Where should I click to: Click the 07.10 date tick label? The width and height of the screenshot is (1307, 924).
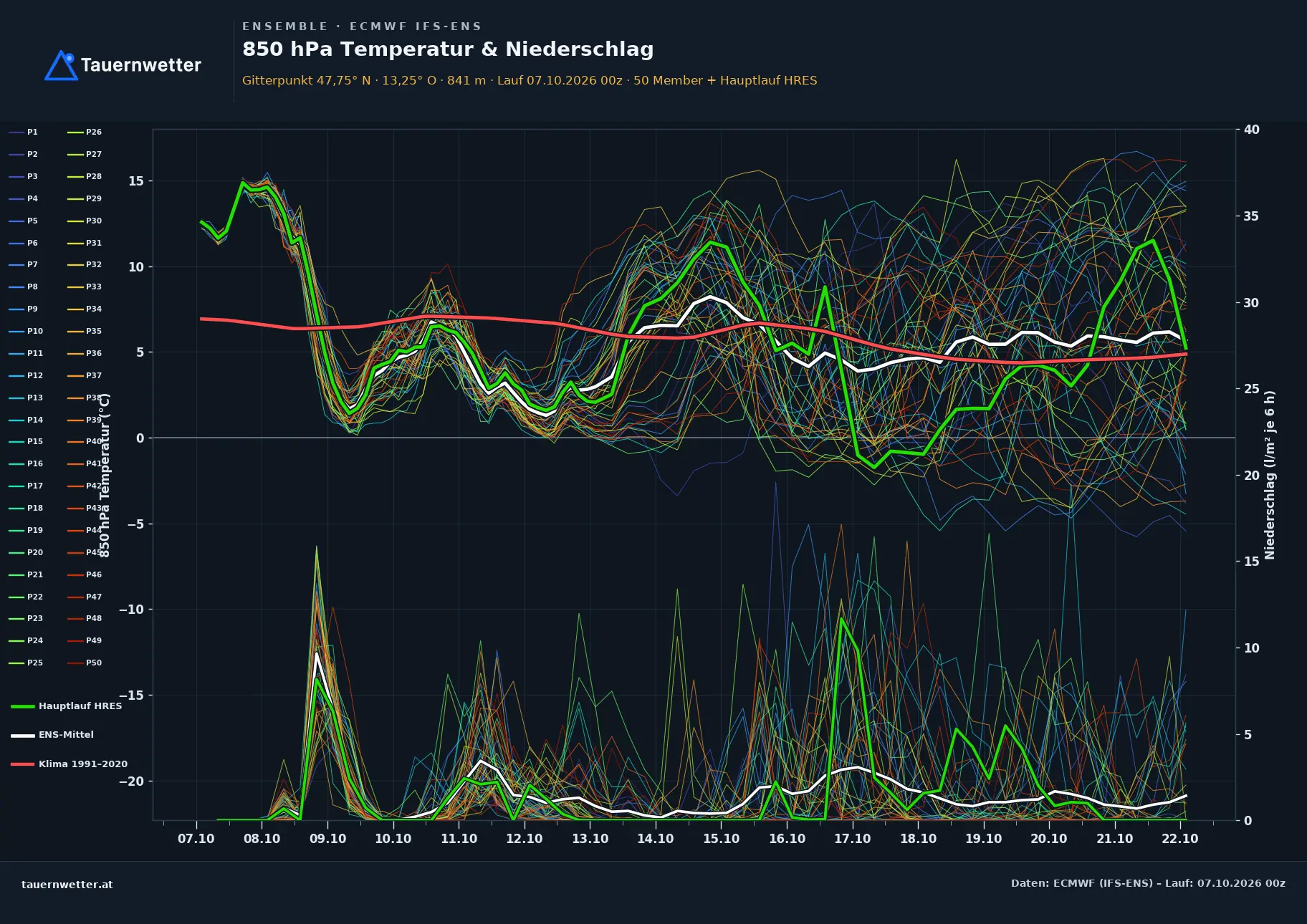click(196, 839)
